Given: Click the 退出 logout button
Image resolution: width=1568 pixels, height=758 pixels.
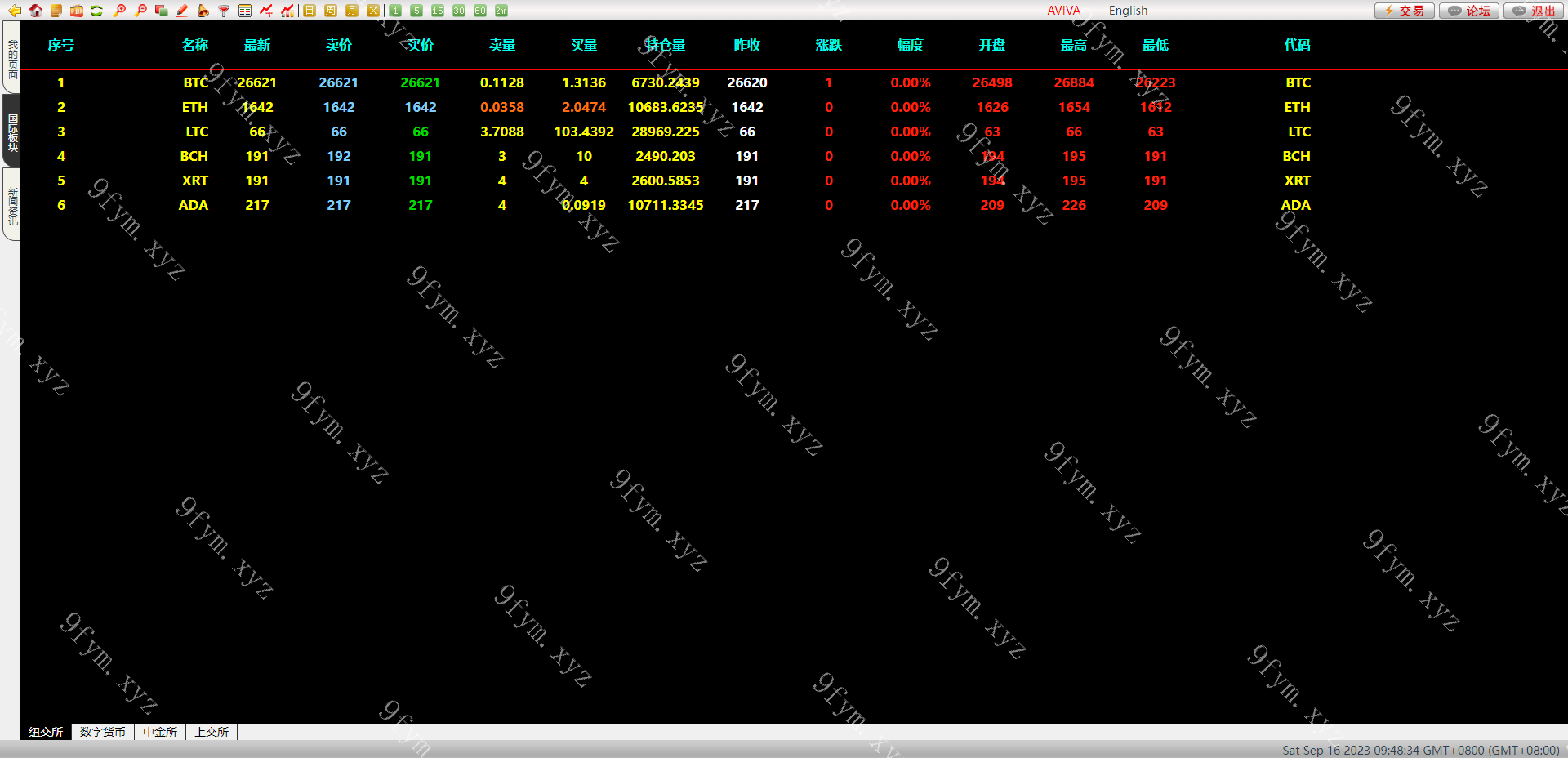Looking at the screenshot, I should (x=1533, y=11).
